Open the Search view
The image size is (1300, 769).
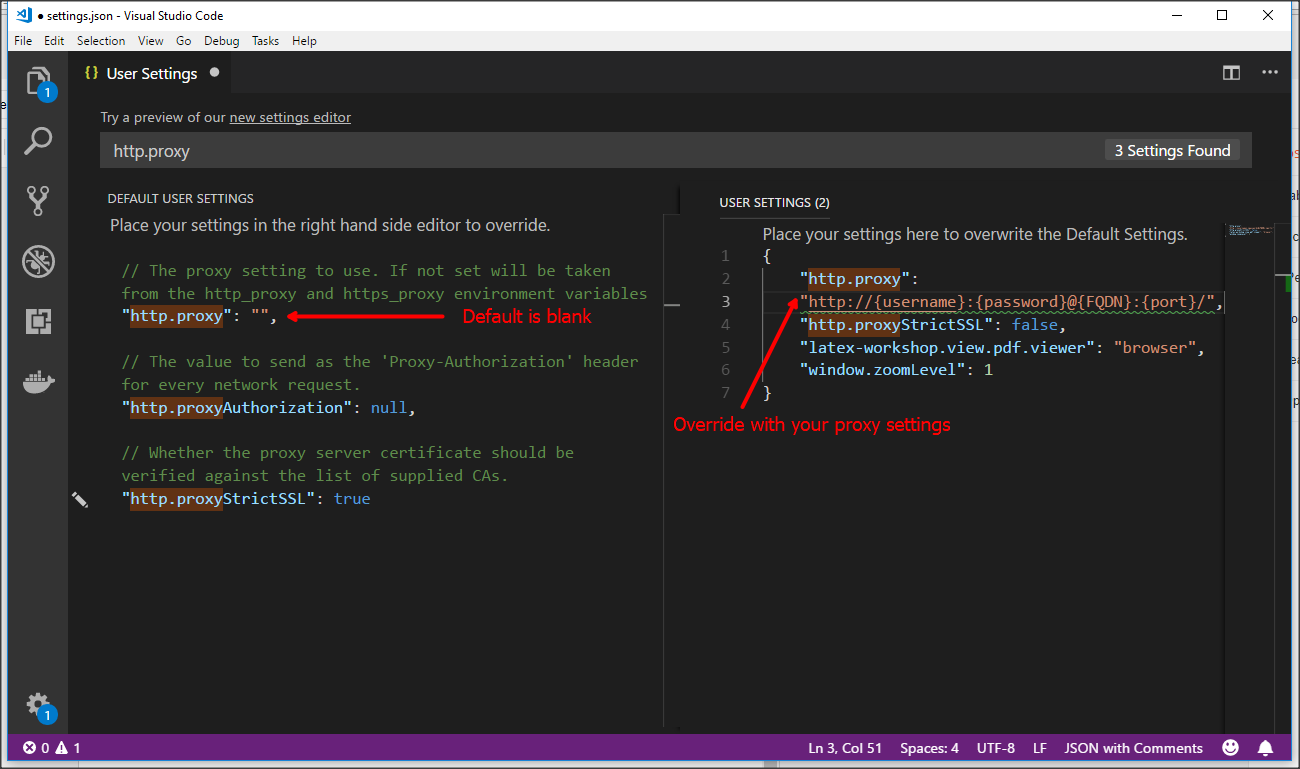tap(38, 141)
